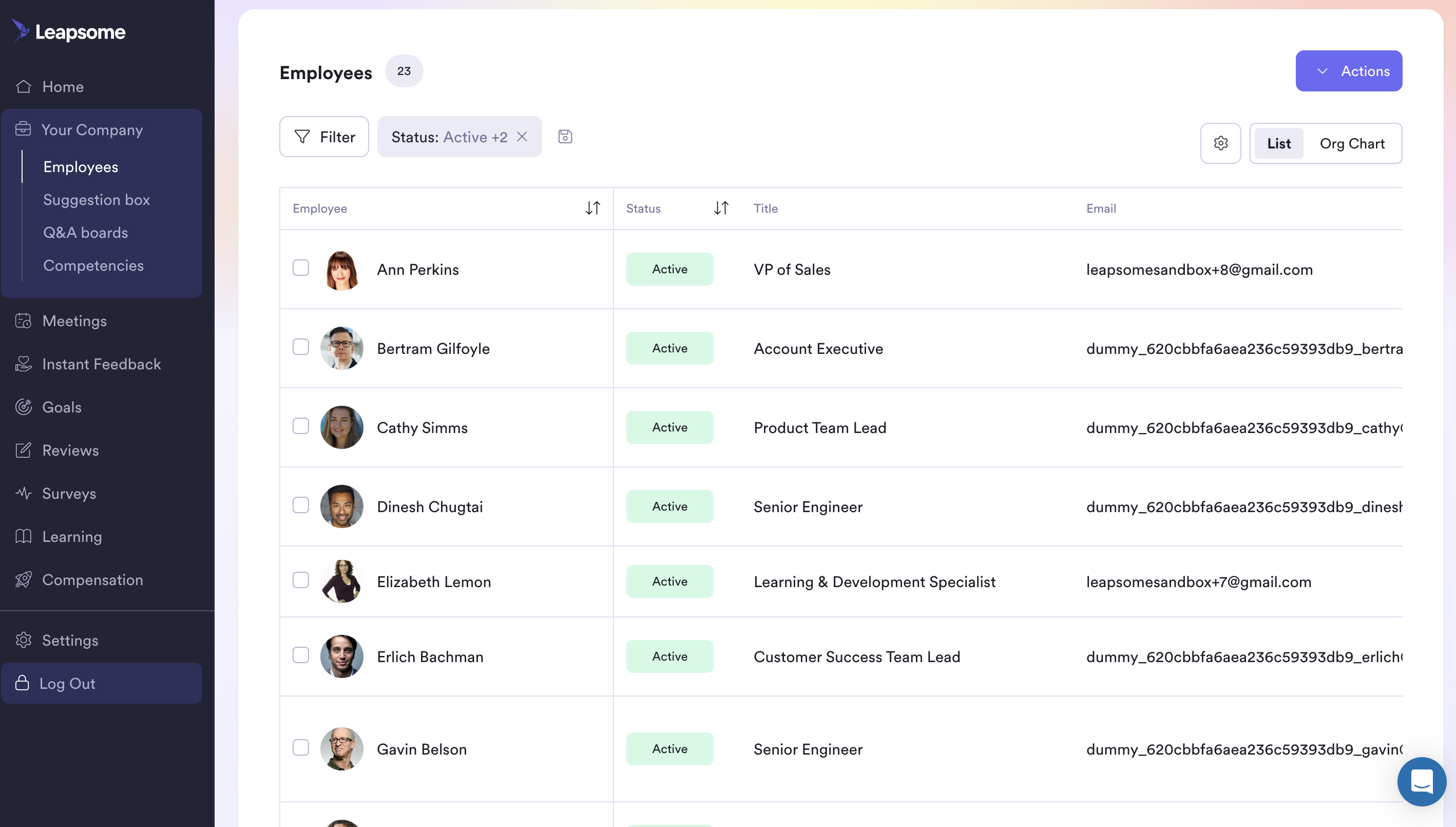Click the Meetings calendar icon
This screenshot has width=1456, height=827.
coord(23,321)
